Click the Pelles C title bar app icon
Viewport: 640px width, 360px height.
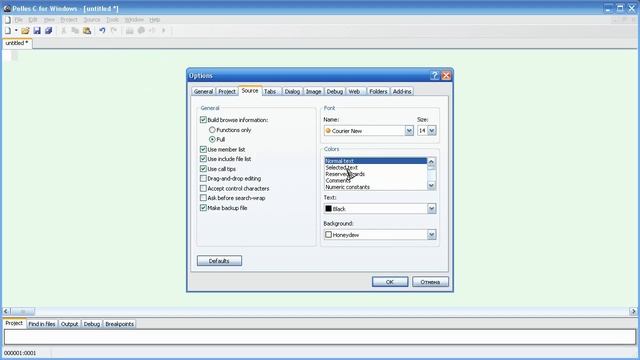(x=7, y=8)
